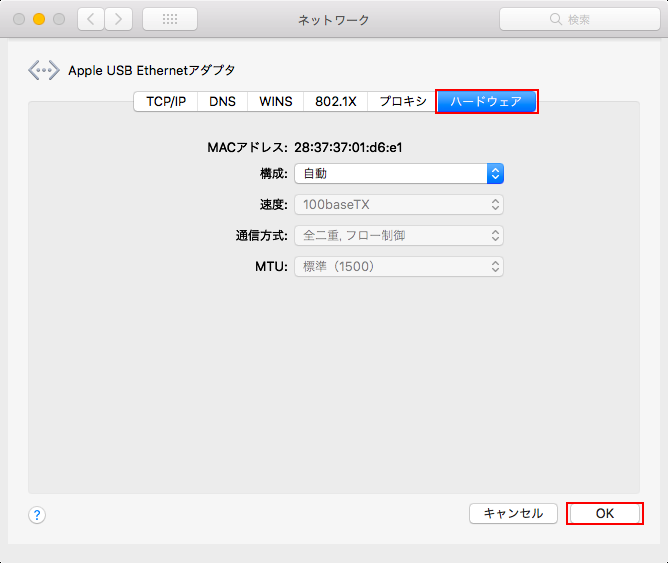
Task: Expand the MTU dropdown showing 標準 (1500)
Action: pos(398,267)
